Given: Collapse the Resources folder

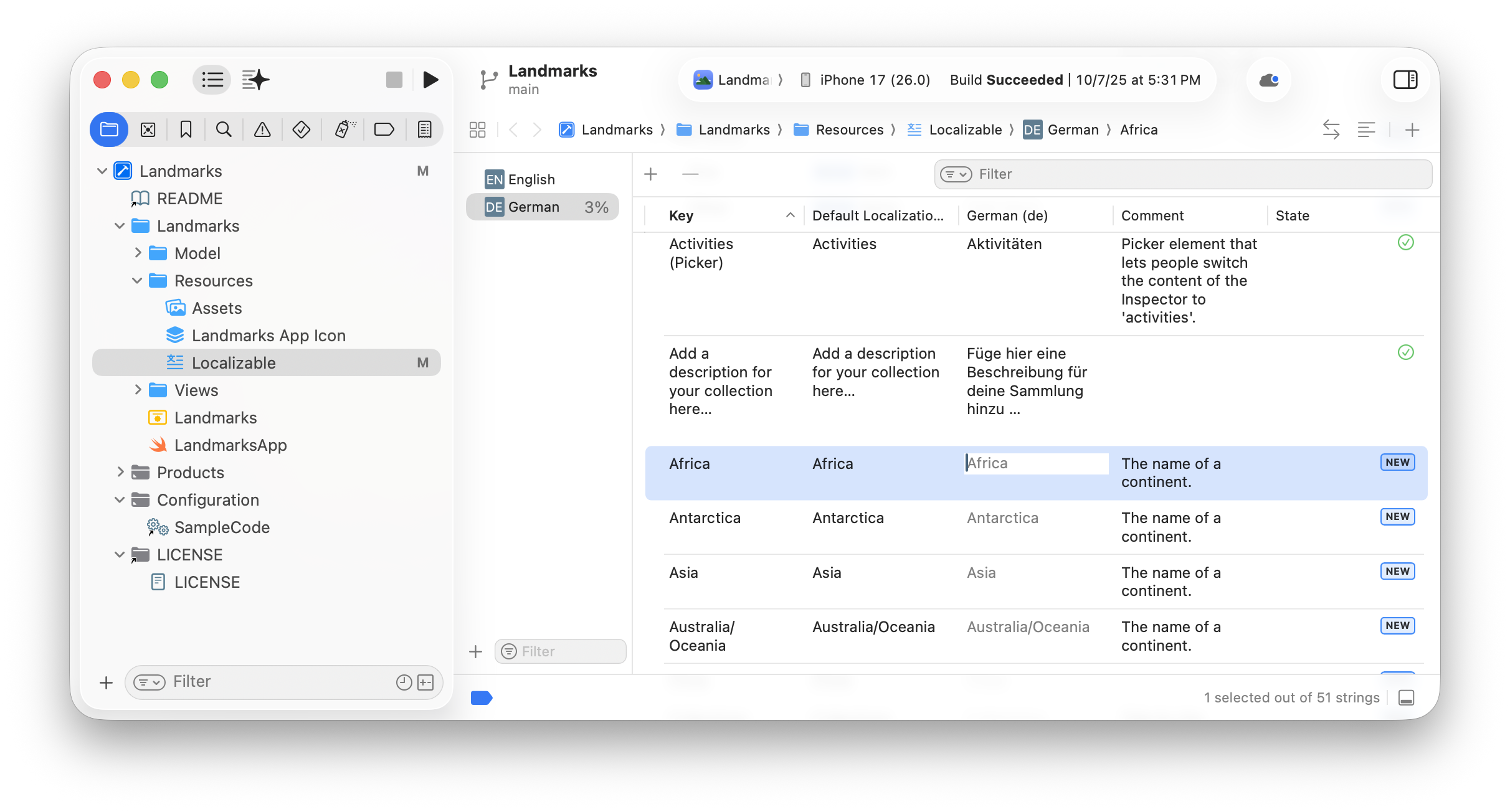Looking at the screenshot, I should click(138, 280).
